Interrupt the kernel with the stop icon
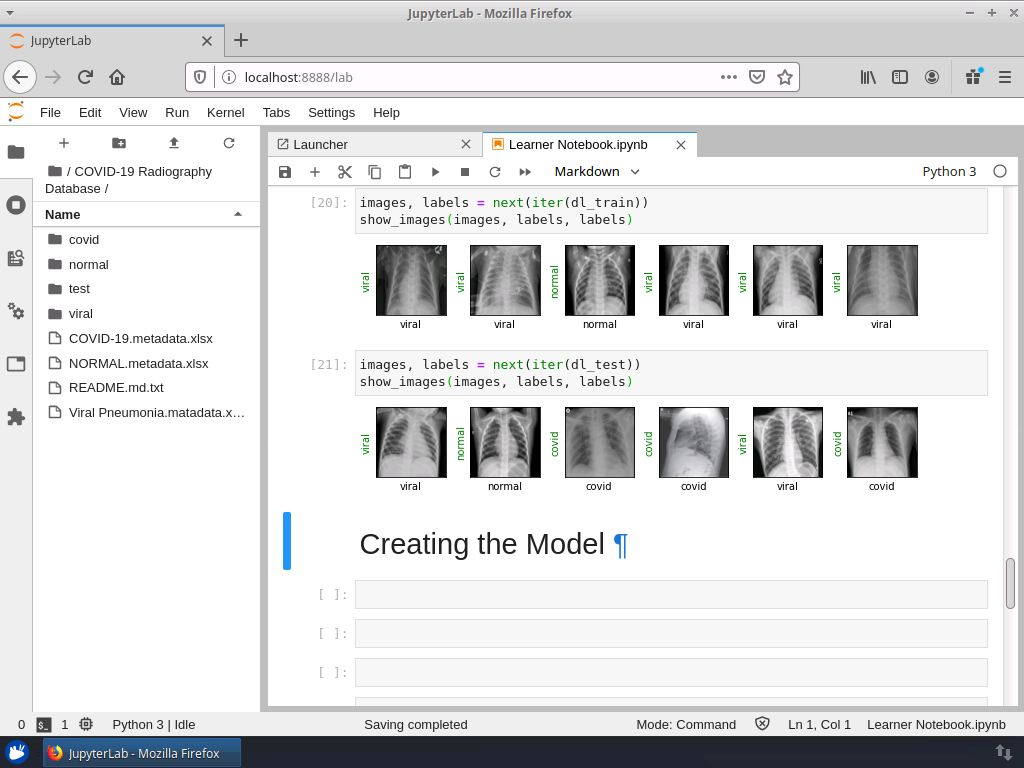1024x768 pixels. pos(465,172)
